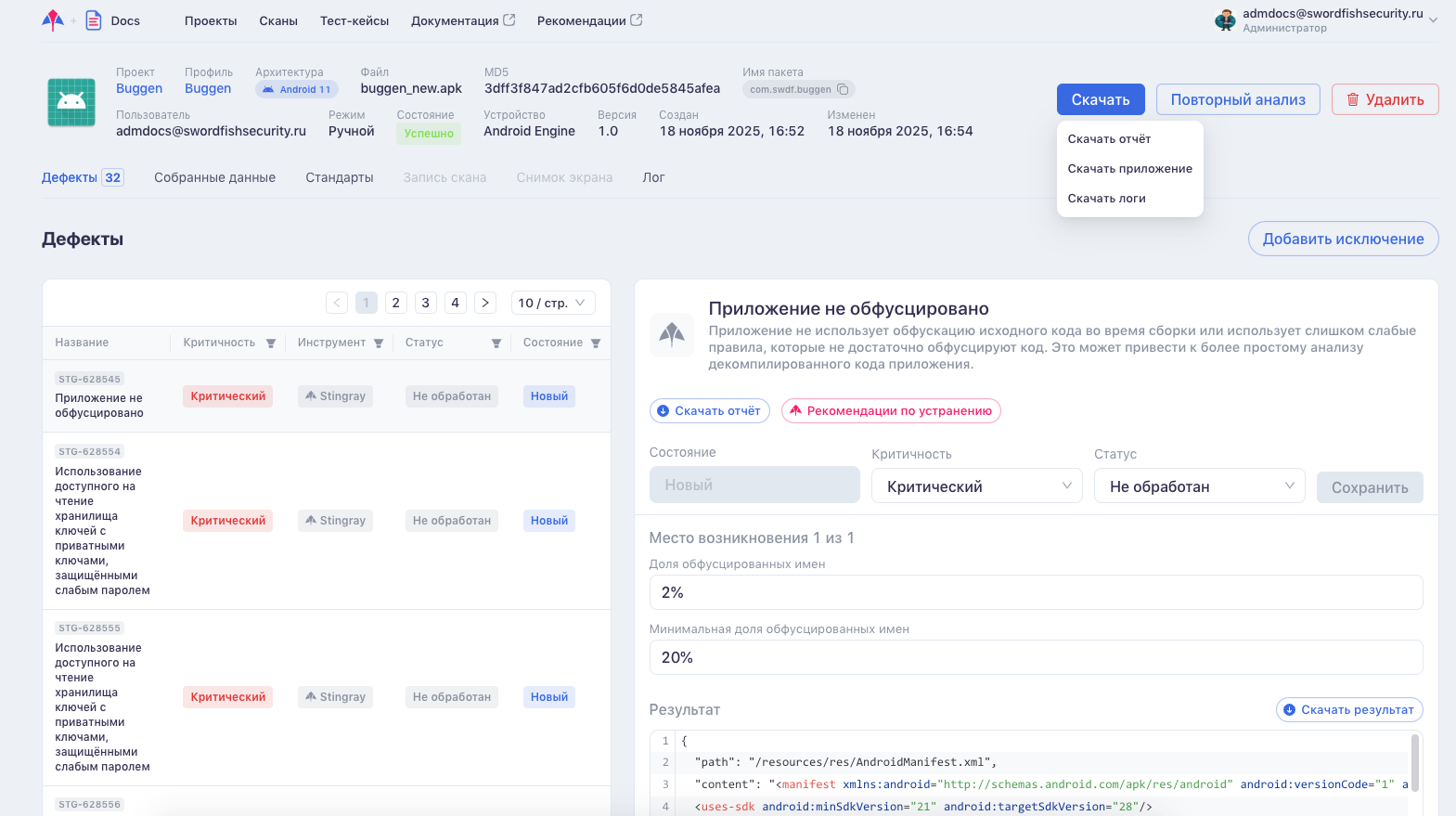Screen dimensions: 1456x816
Task: Open Состояние column filter icon
Action: tap(596, 343)
